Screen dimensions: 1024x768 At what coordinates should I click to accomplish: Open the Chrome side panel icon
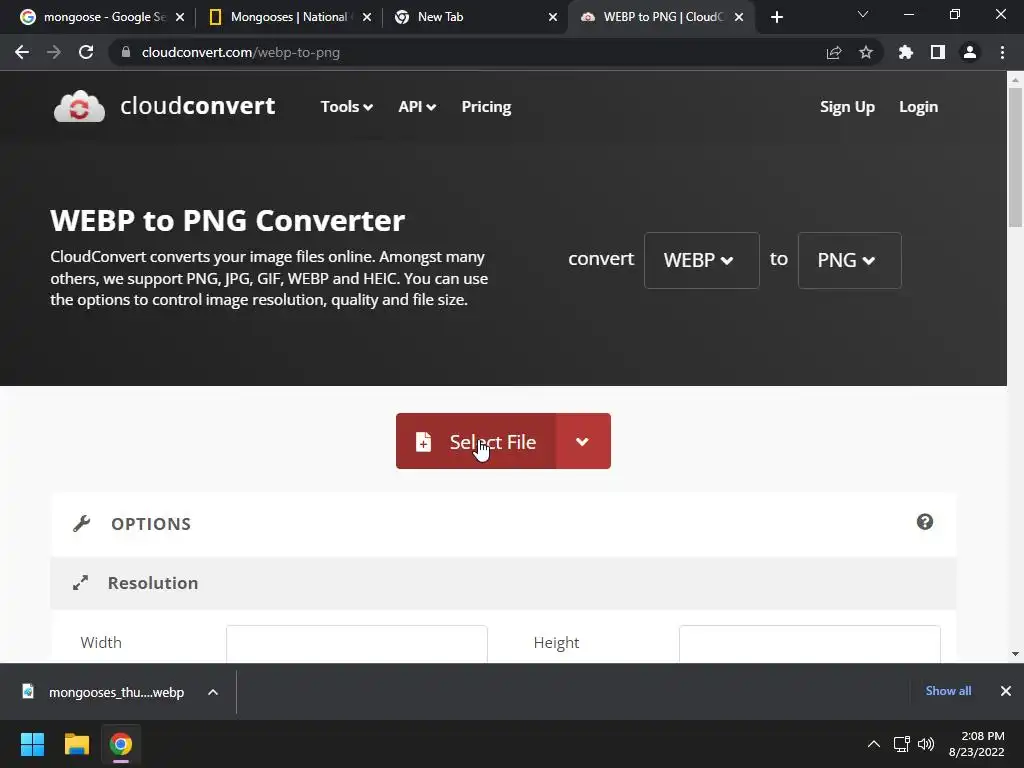coord(938,52)
